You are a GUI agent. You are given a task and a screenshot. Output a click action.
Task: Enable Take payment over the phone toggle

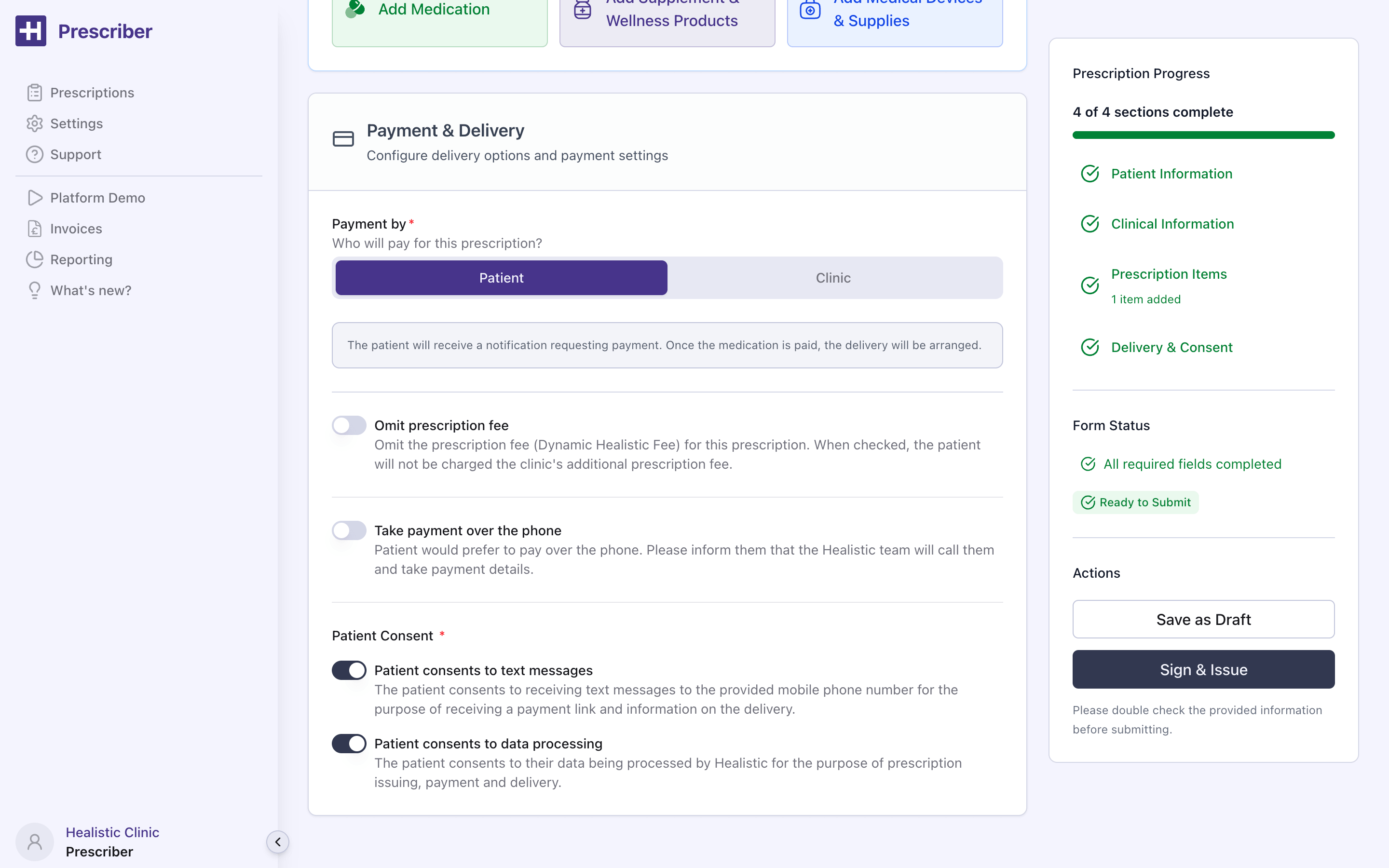[x=349, y=530]
